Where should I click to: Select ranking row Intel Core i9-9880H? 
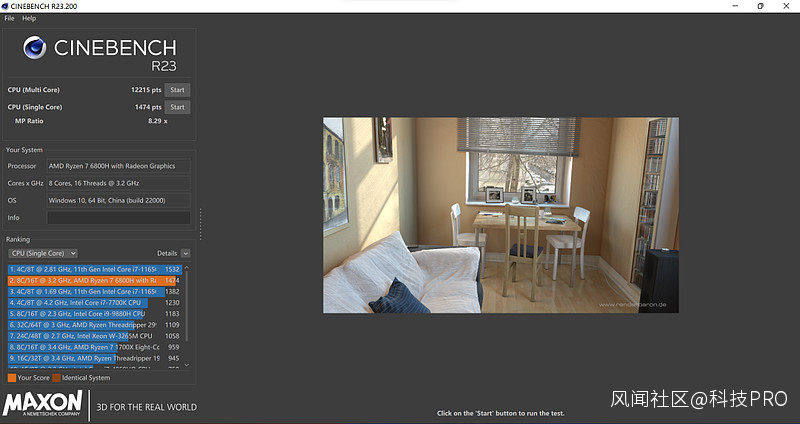coord(94,314)
